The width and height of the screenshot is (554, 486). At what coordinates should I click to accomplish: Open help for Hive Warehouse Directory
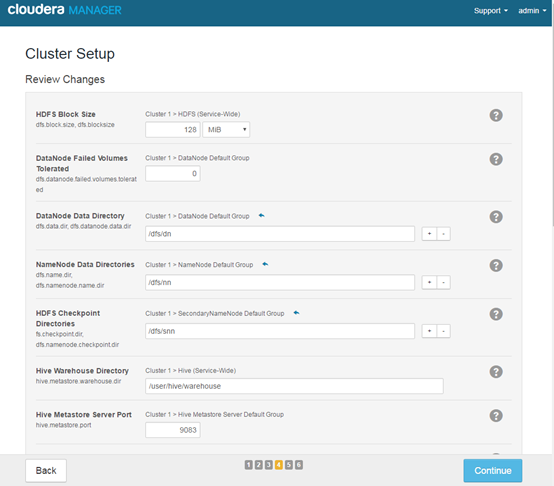click(x=496, y=372)
